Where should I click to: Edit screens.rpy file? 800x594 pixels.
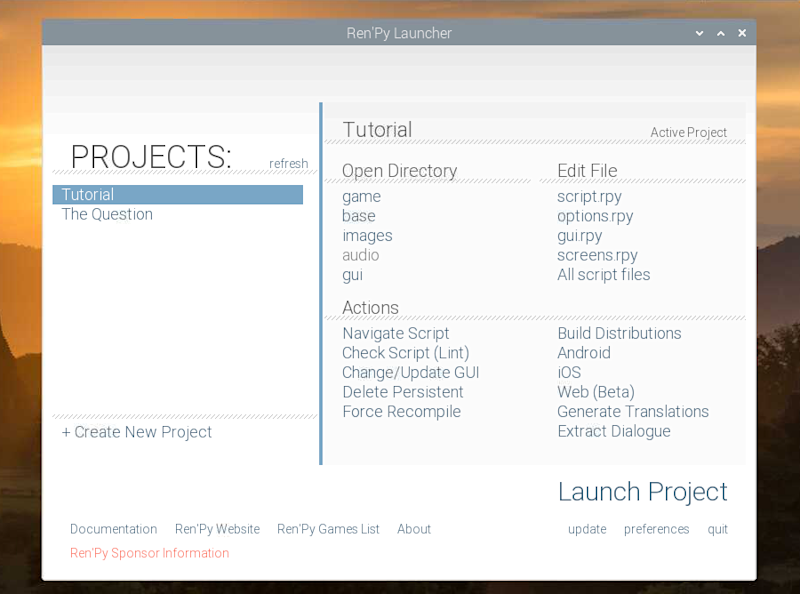point(597,255)
